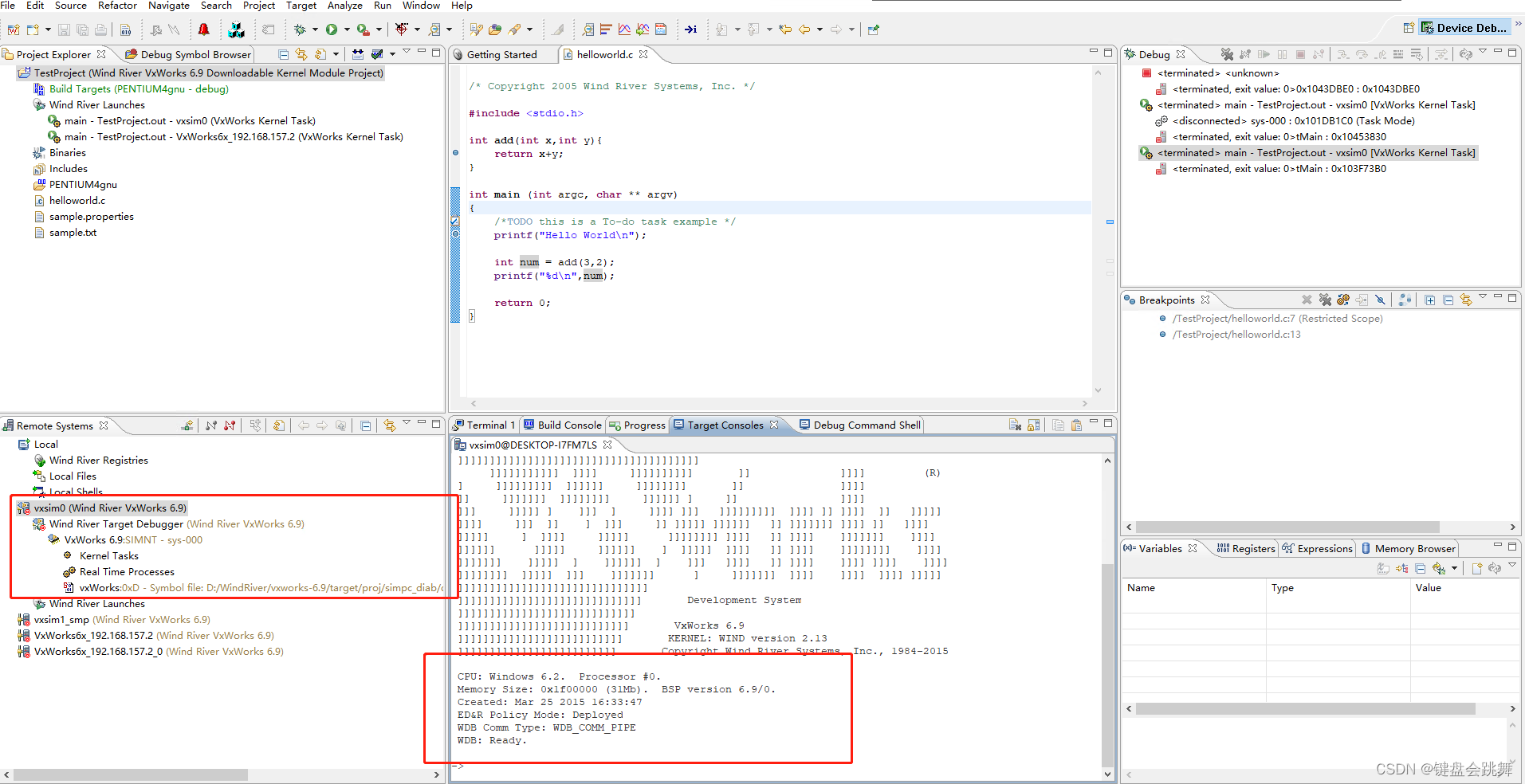
Task: Click the Remove All Breakpoints double-X icon
Action: tap(1325, 300)
